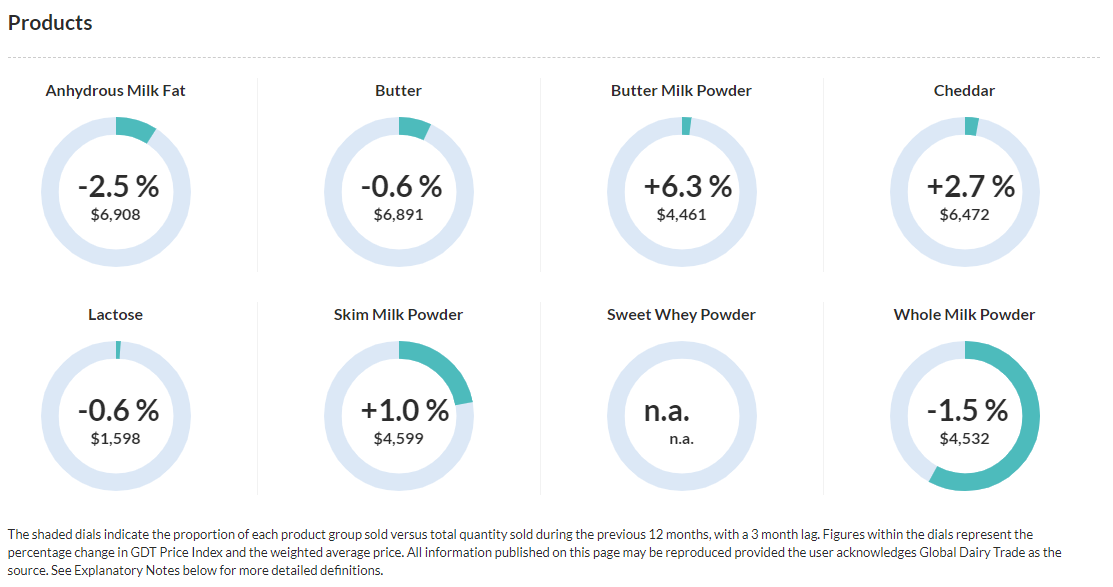Click the Whole Milk Powder title
The height and width of the screenshot is (587, 1113).
click(x=964, y=315)
